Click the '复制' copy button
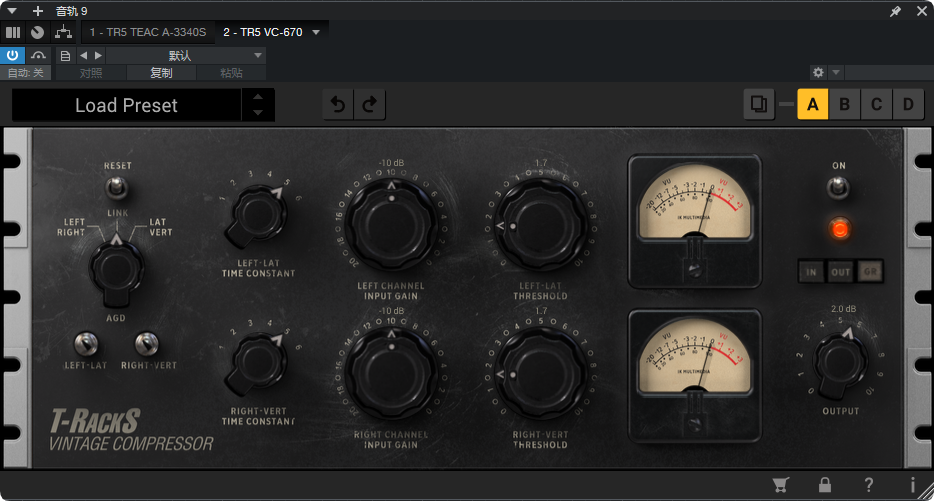The image size is (934, 501). click(161, 73)
